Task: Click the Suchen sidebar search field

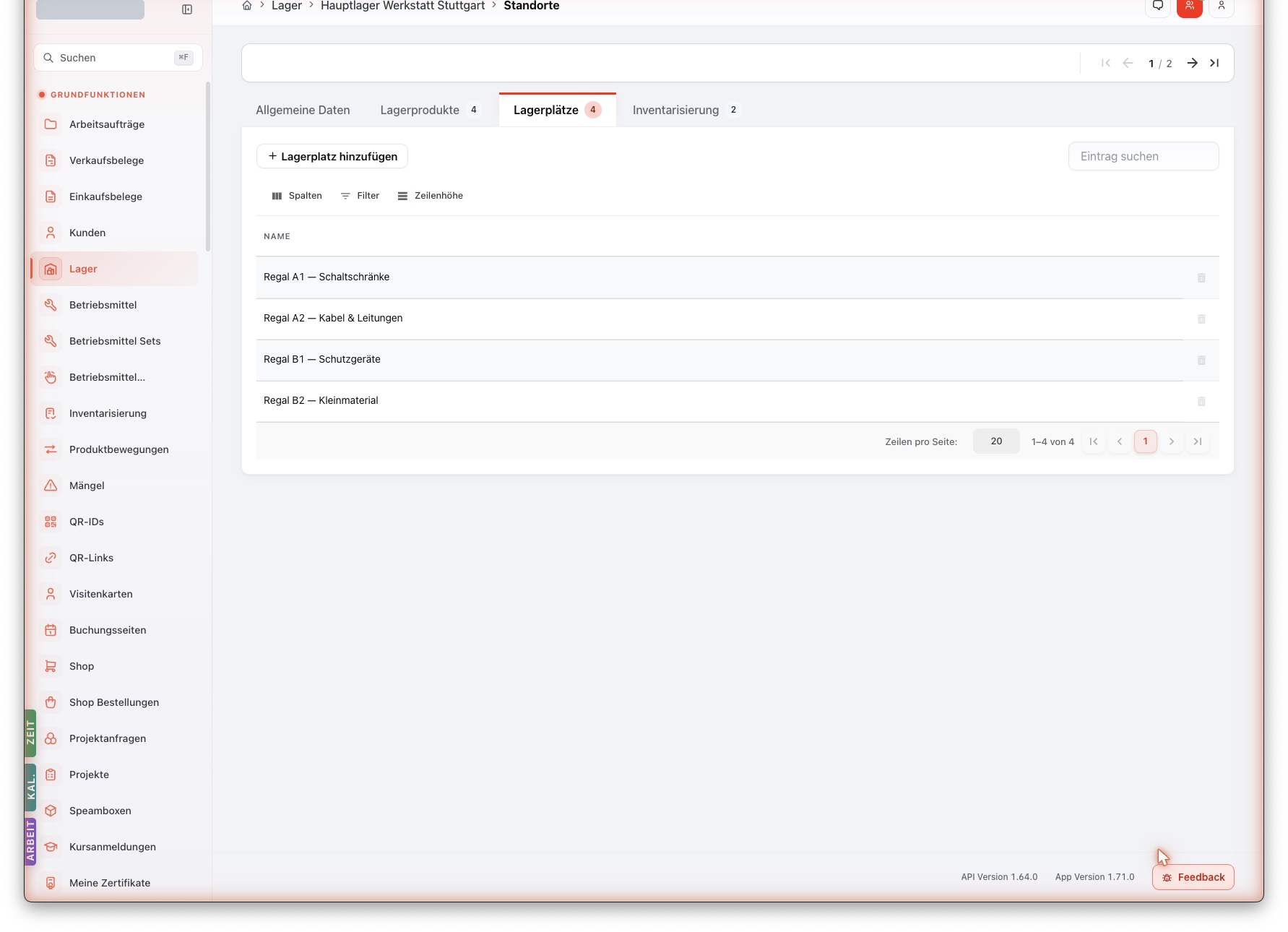Action: (x=118, y=58)
